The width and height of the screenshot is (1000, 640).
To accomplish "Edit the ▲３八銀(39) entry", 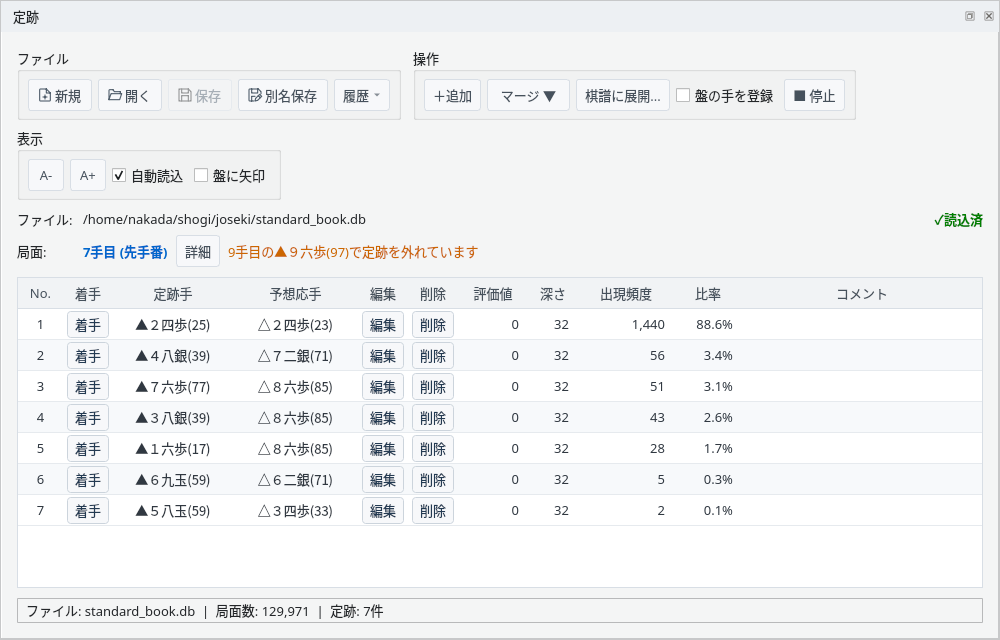I will (383, 418).
